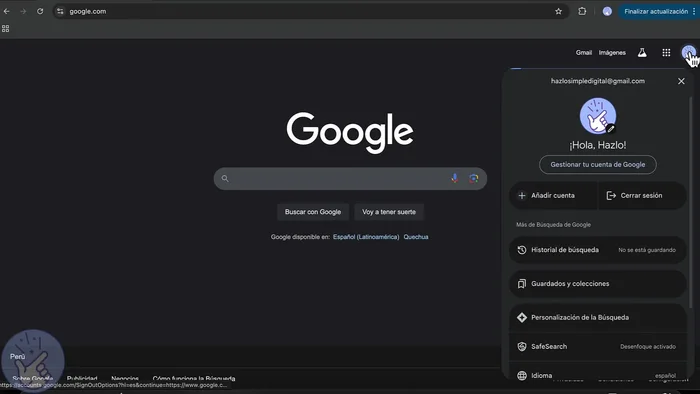Switch to Español (Latinoamérica)
The image size is (700, 394).
366,237
